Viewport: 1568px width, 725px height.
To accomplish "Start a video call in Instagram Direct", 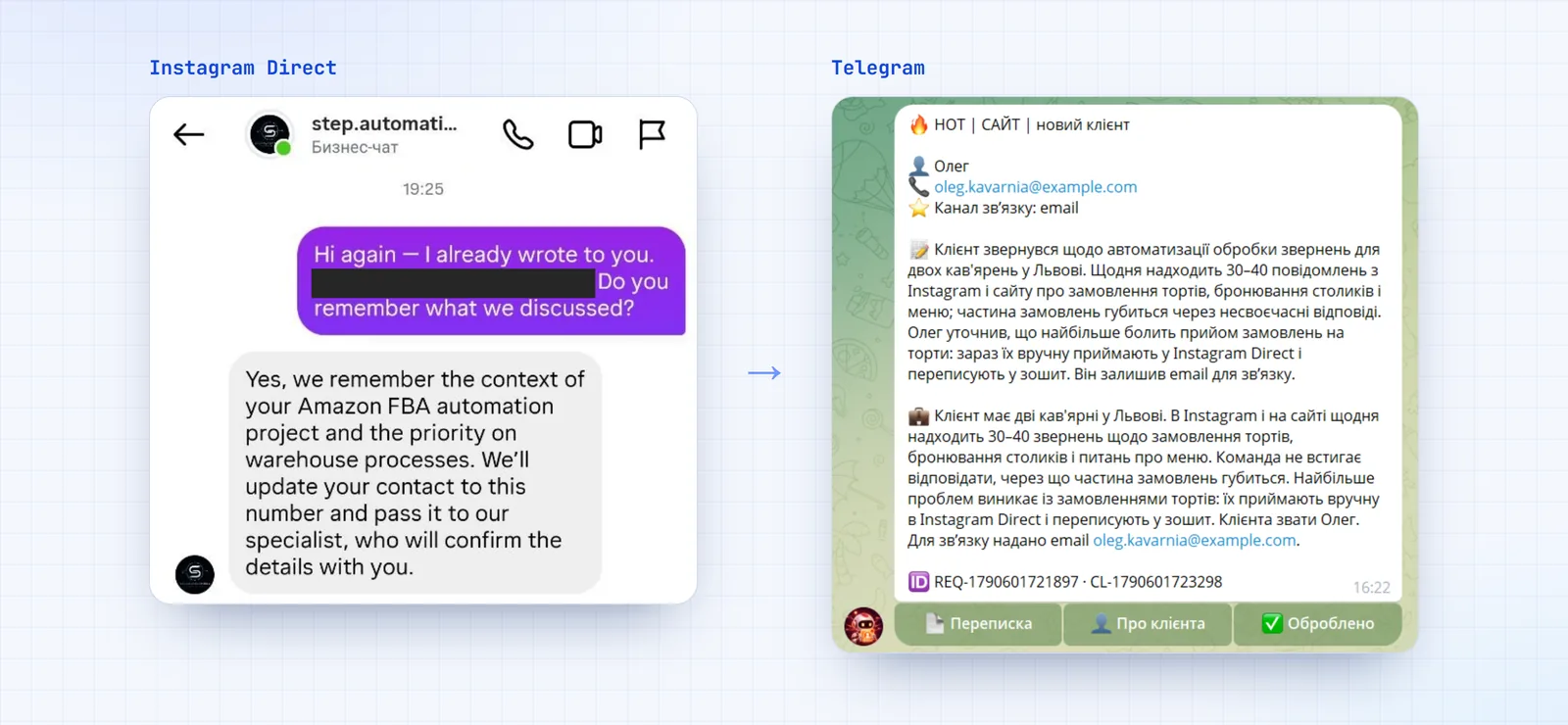I will [x=585, y=134].
